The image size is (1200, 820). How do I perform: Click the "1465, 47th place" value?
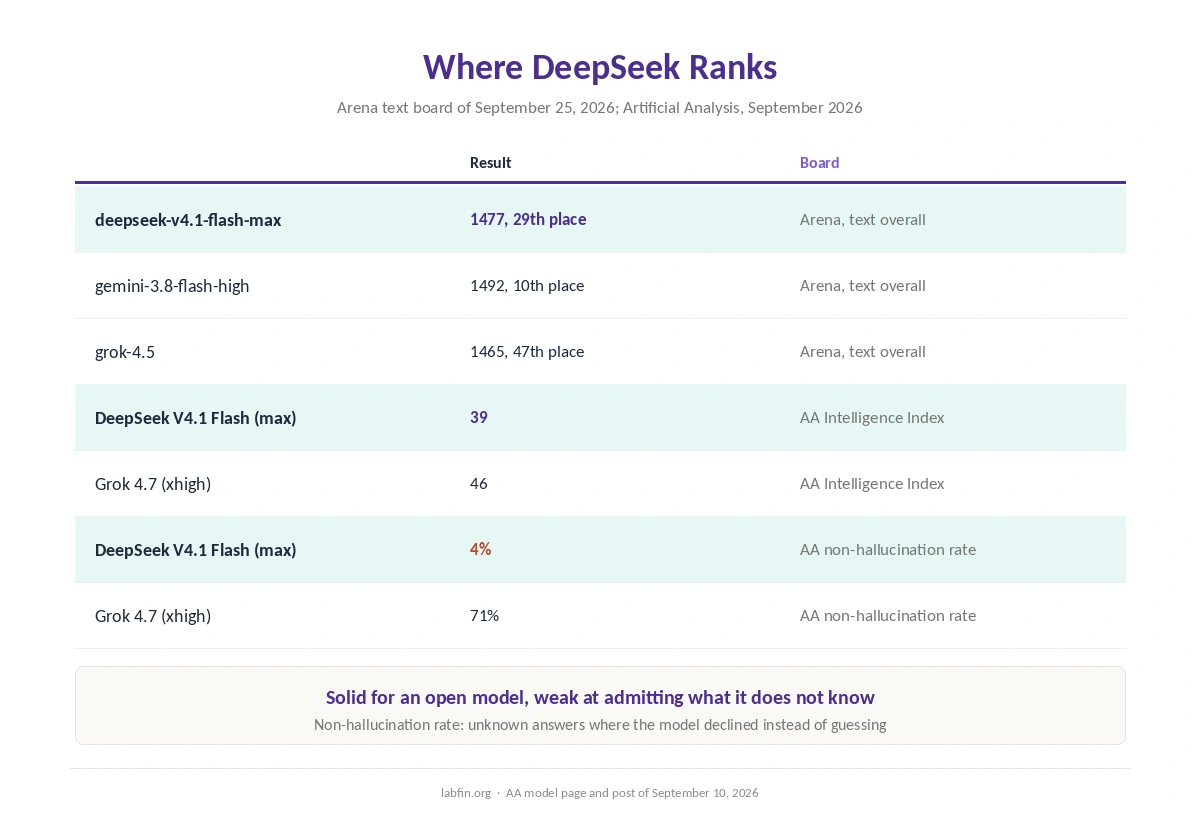point(527,351)
